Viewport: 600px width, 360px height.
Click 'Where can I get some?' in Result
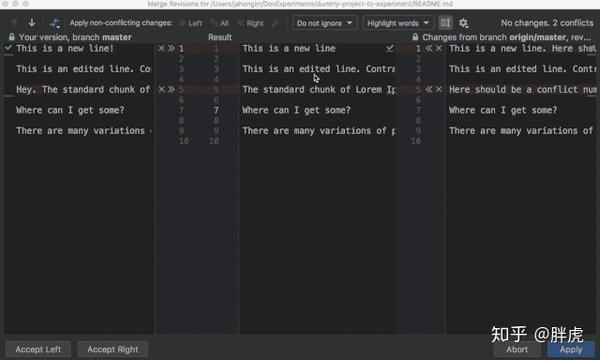click(x=296, y=110)
